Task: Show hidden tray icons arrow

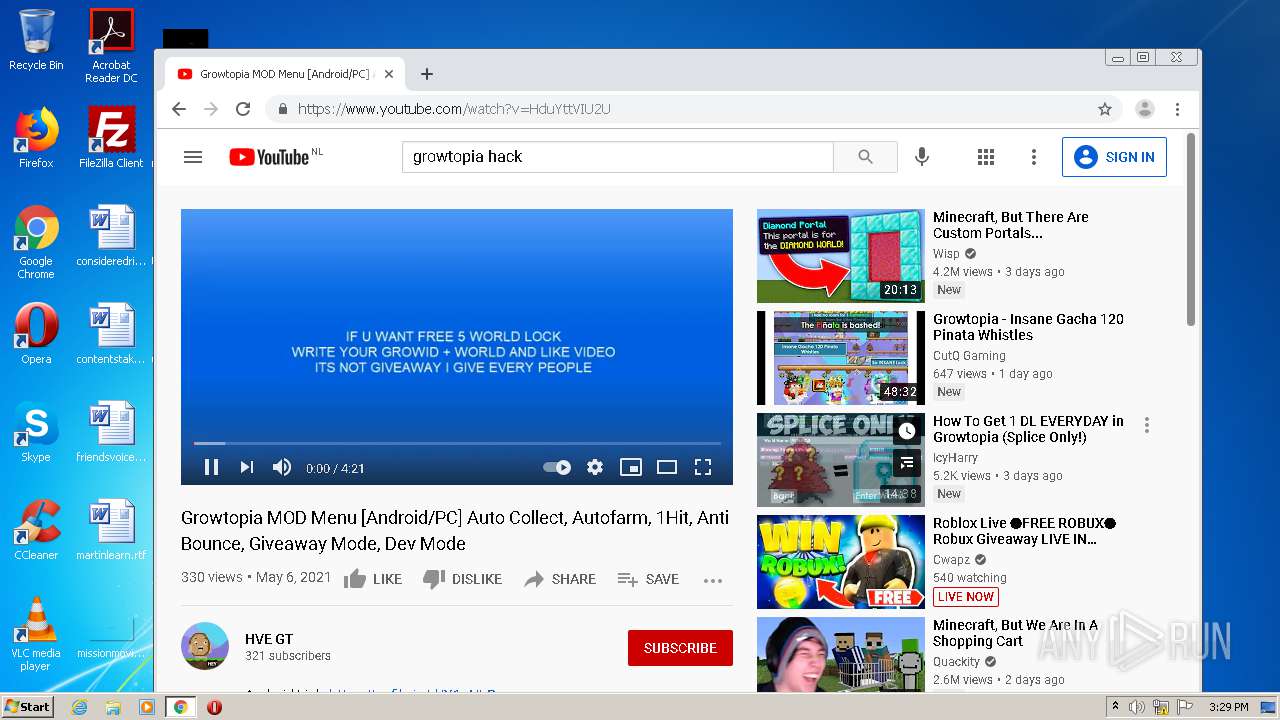Action: click(x=1115, y=707)
